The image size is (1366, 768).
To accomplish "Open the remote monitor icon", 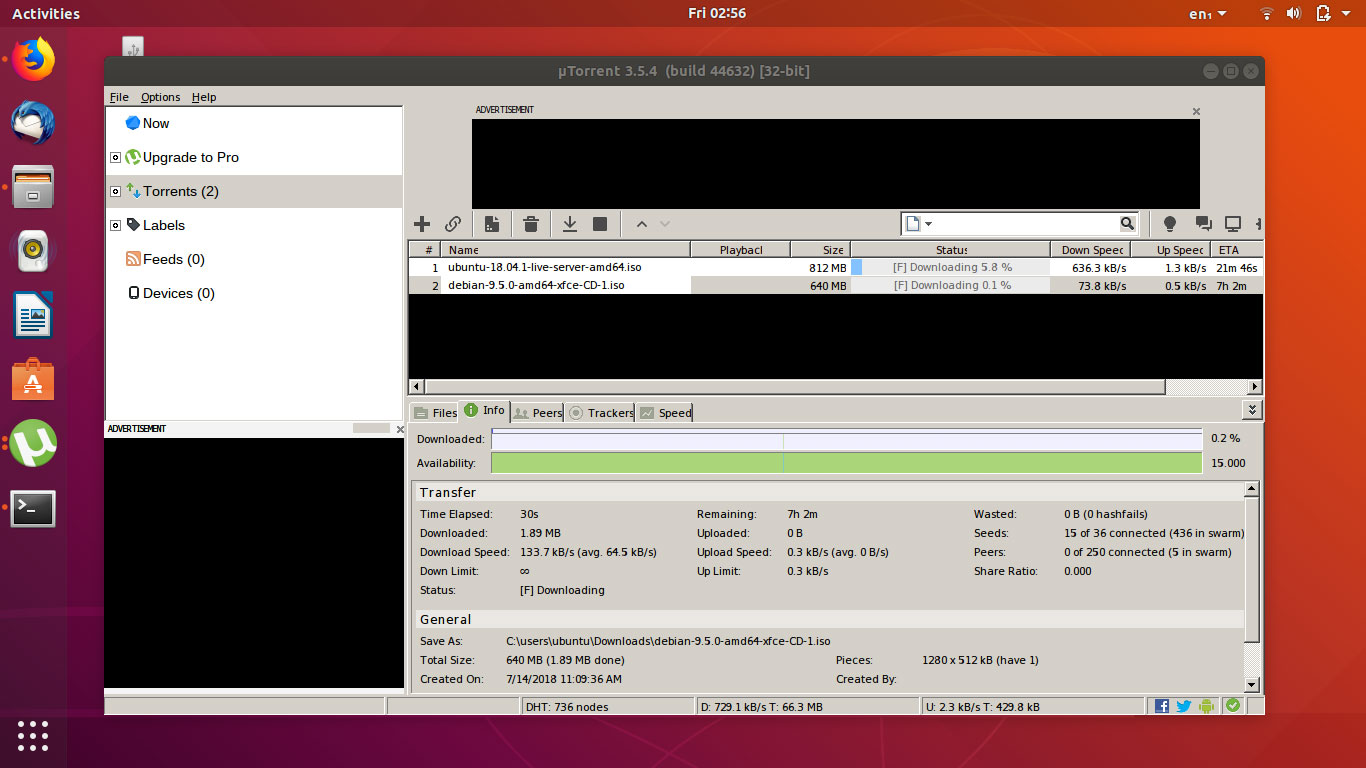I will tap(1233, 224).
